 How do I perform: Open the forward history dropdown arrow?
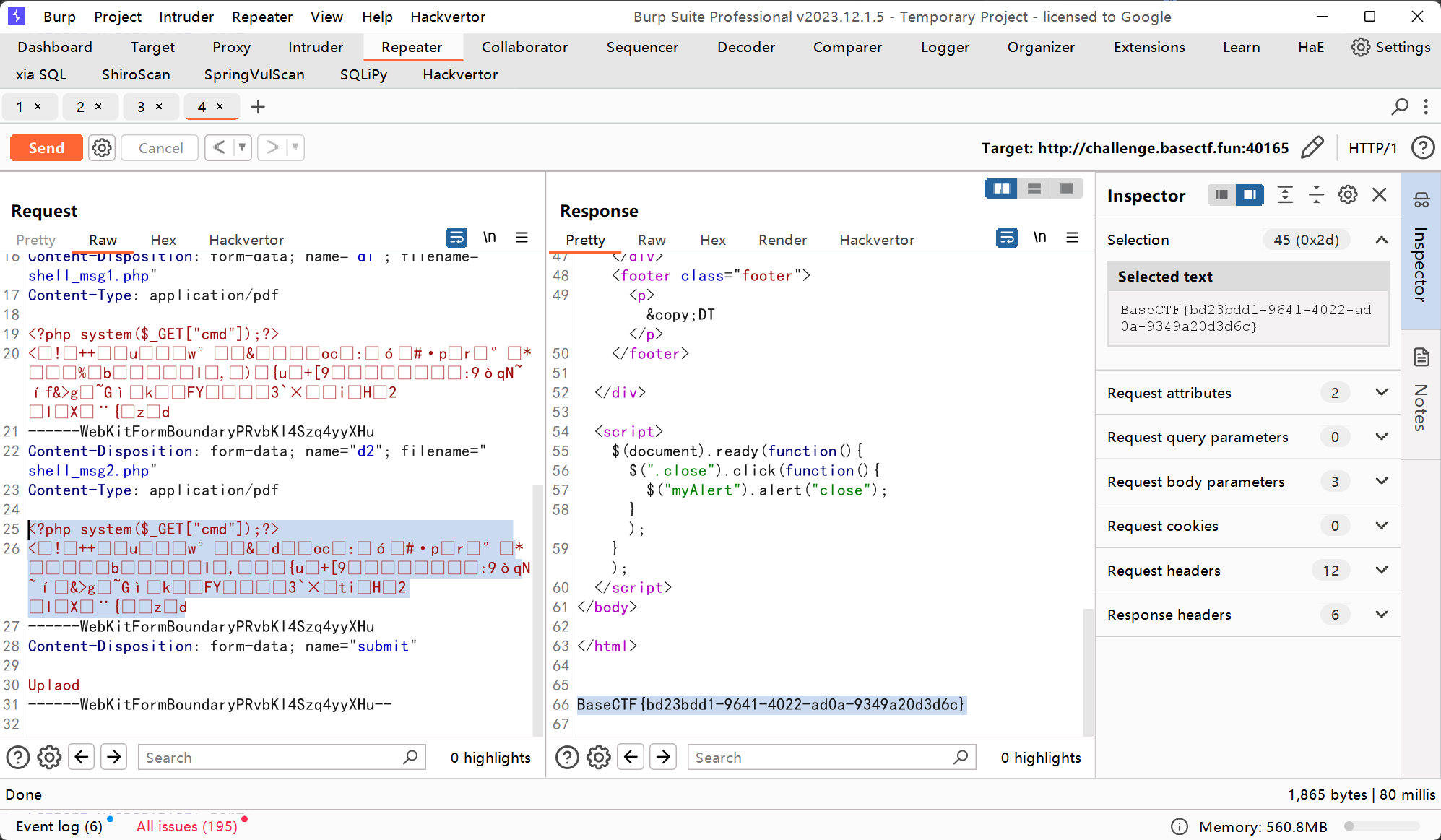(295, 147)
